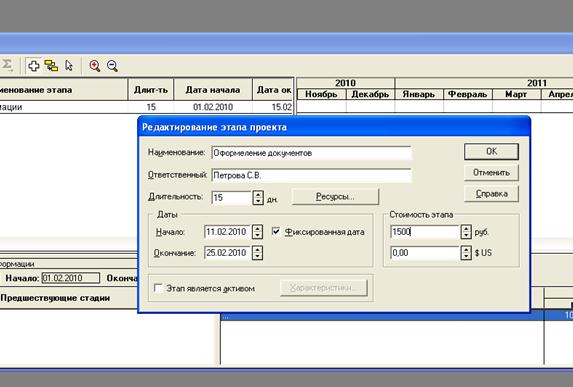Viewport: 573px width, 387px height.
Task: Zoom in on the Gantt chart
Action: [x=95, y=66]
